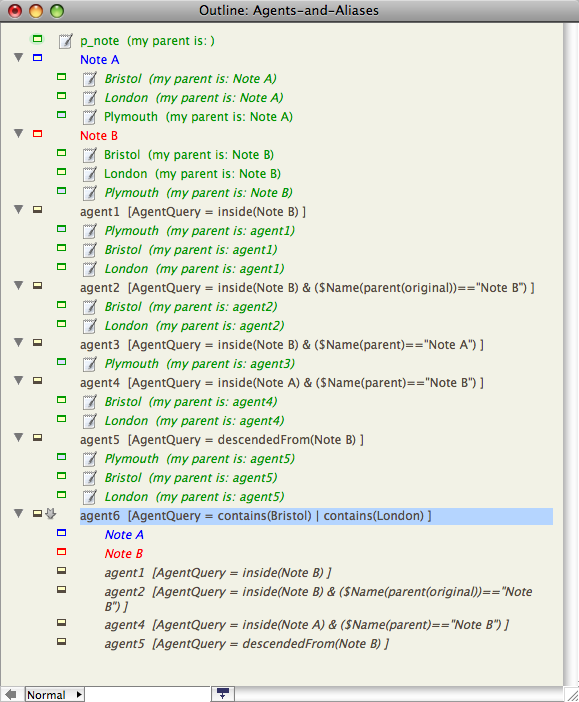Select the agent3 query row
This screenshot has width=579, height=702.
click(x=282, y=345)
